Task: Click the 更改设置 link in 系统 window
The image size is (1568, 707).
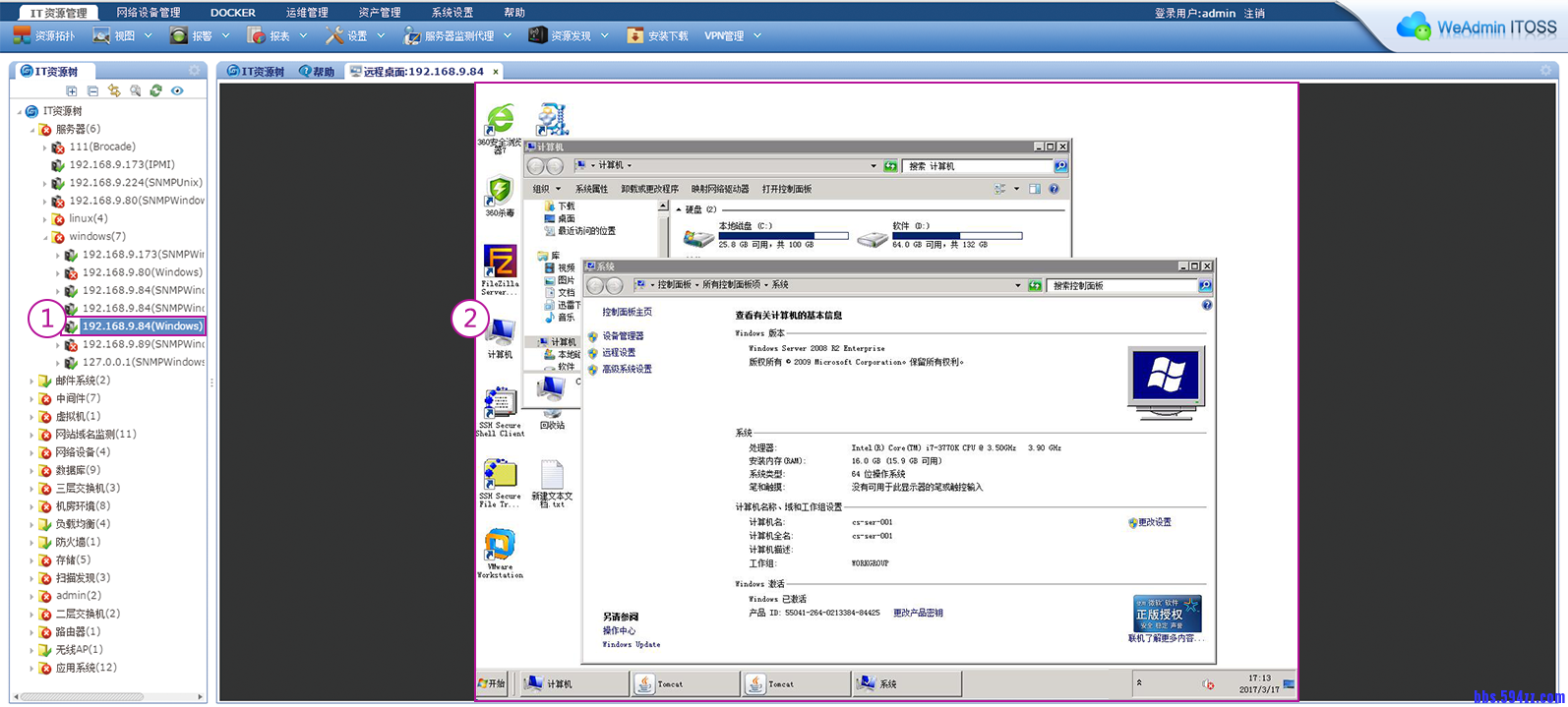Action: click(1155, 522)
